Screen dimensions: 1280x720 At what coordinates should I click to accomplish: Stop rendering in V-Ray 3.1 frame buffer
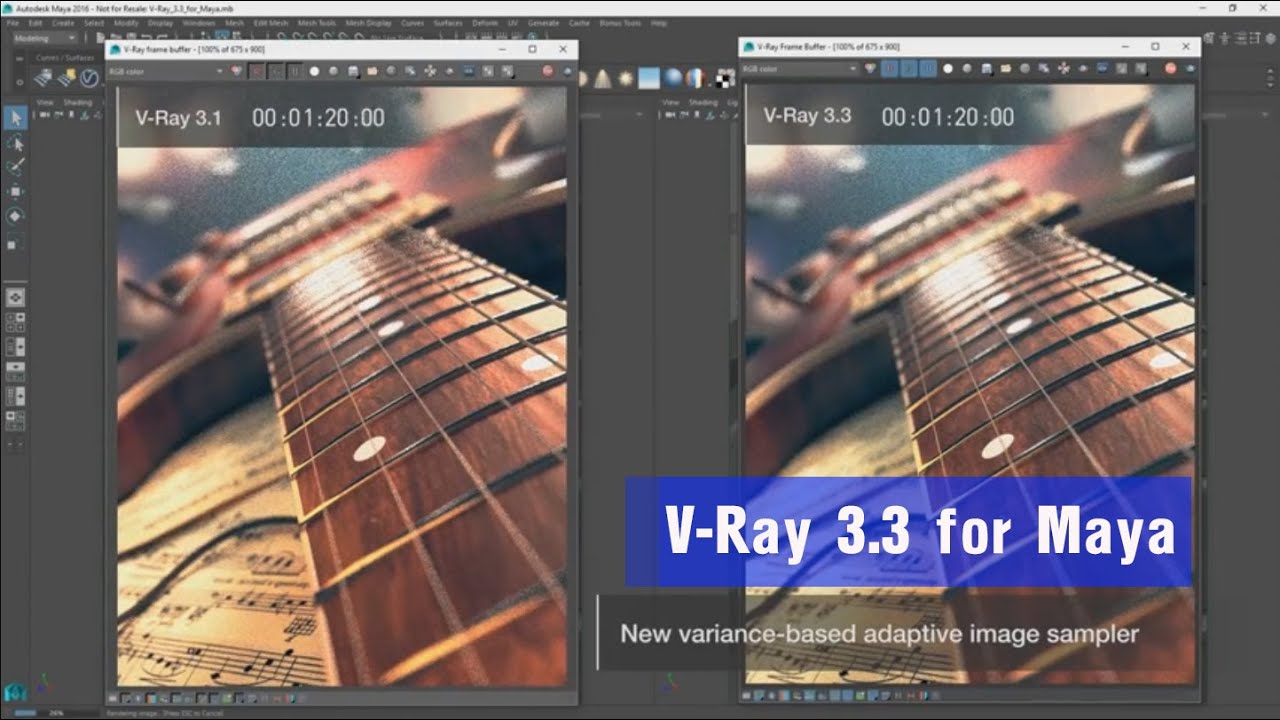[x=548, y=71]
